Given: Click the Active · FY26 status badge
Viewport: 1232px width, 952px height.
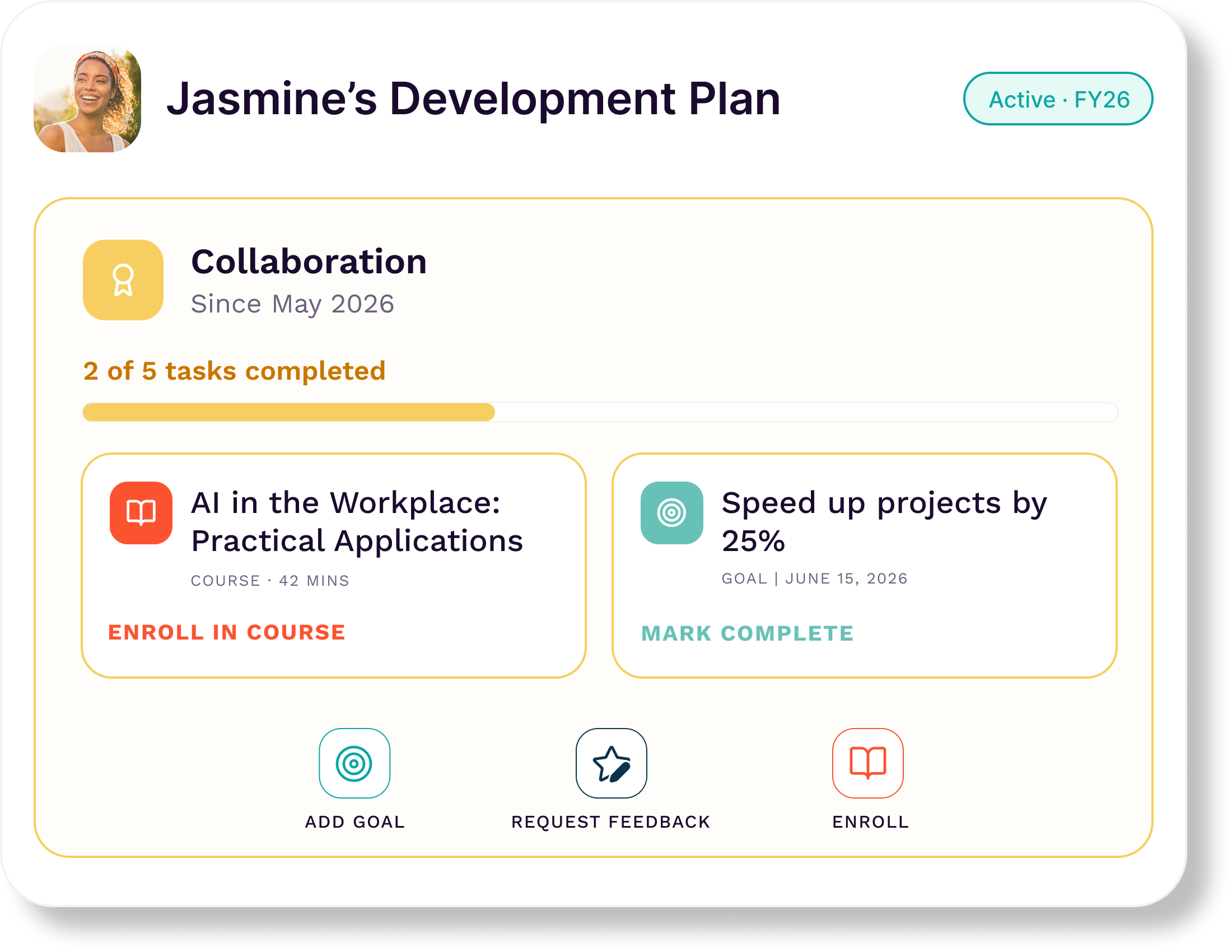Looking at the screenshot, I should (x=1058, y=99).
